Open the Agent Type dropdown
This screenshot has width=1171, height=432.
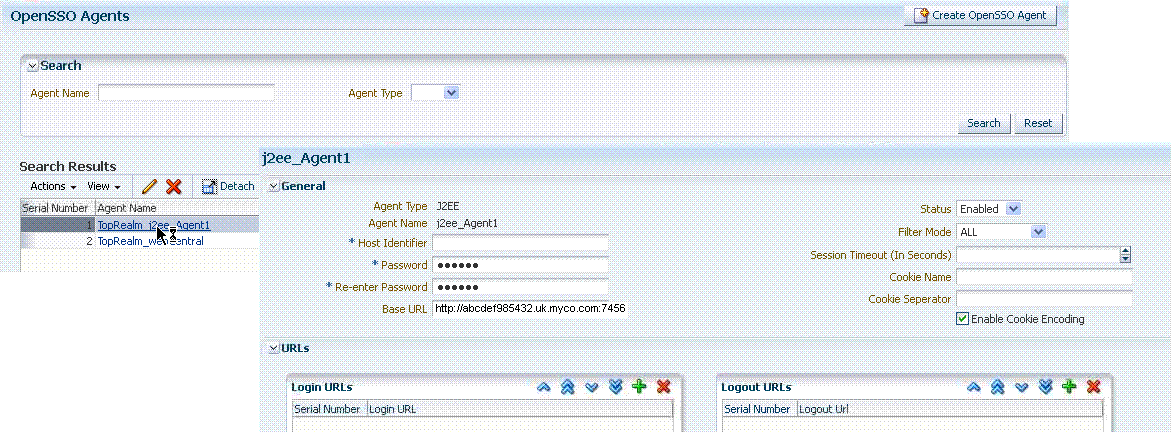[435, 93]
